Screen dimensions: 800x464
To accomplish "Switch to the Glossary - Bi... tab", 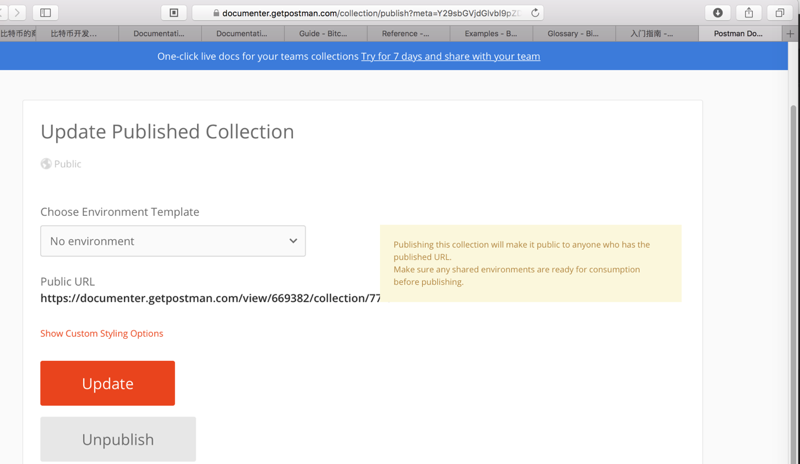I will point(574,34).
